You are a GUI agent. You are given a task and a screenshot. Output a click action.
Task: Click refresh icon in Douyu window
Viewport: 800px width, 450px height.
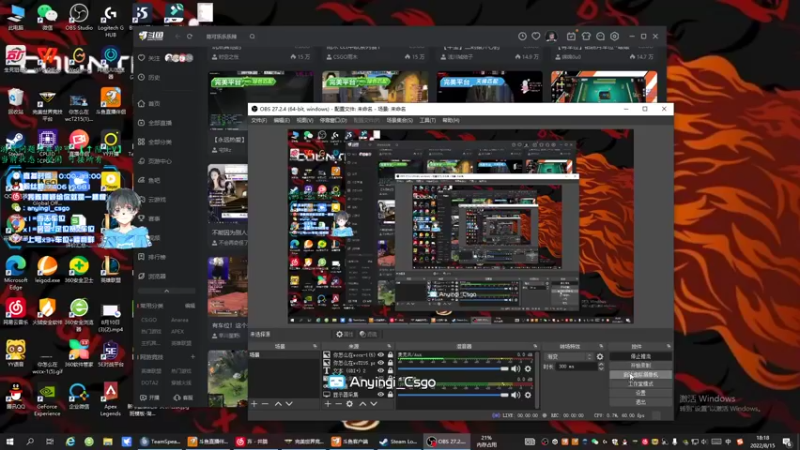[x=190, y=36]
